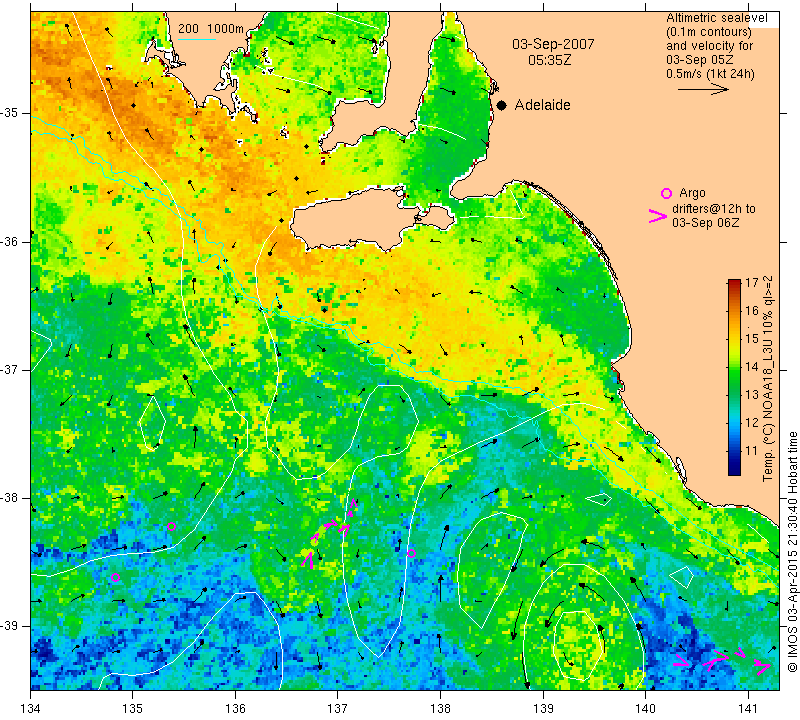Click the Argo legend circle symbol
The height and width of the screenshot is (720, 800).
coord(666,193)
